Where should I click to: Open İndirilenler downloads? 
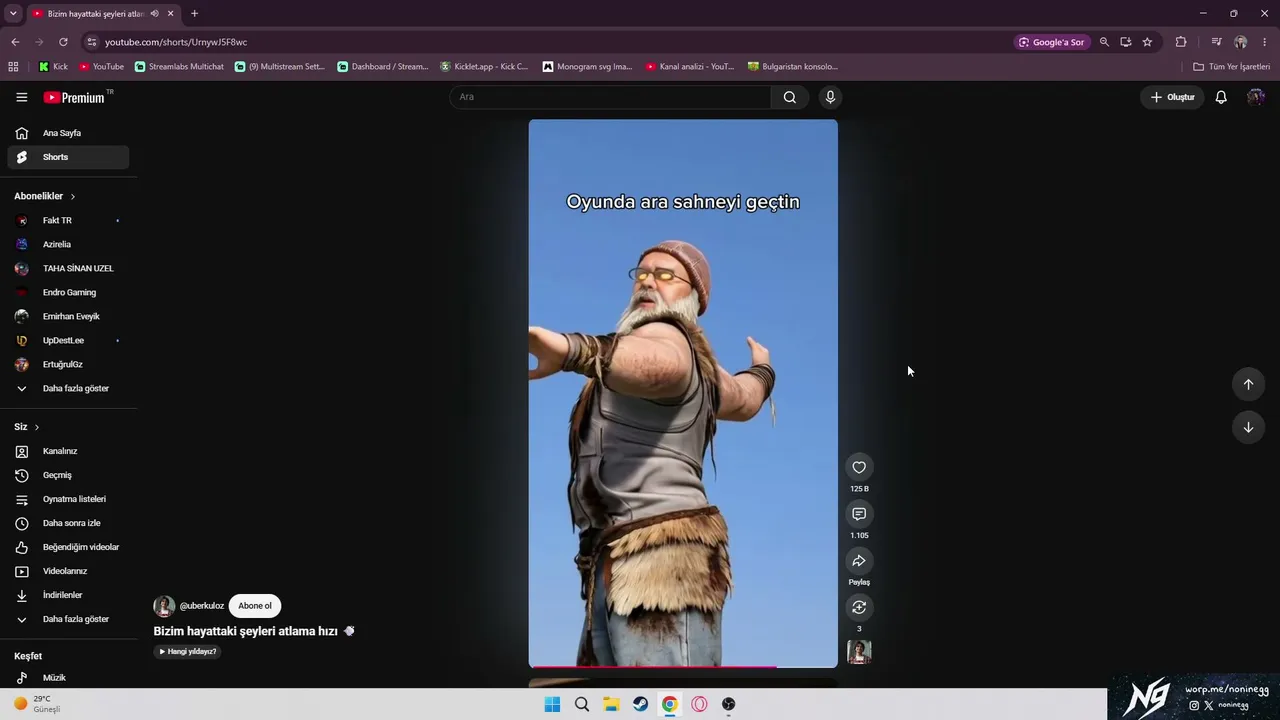(x=68, y=595)
